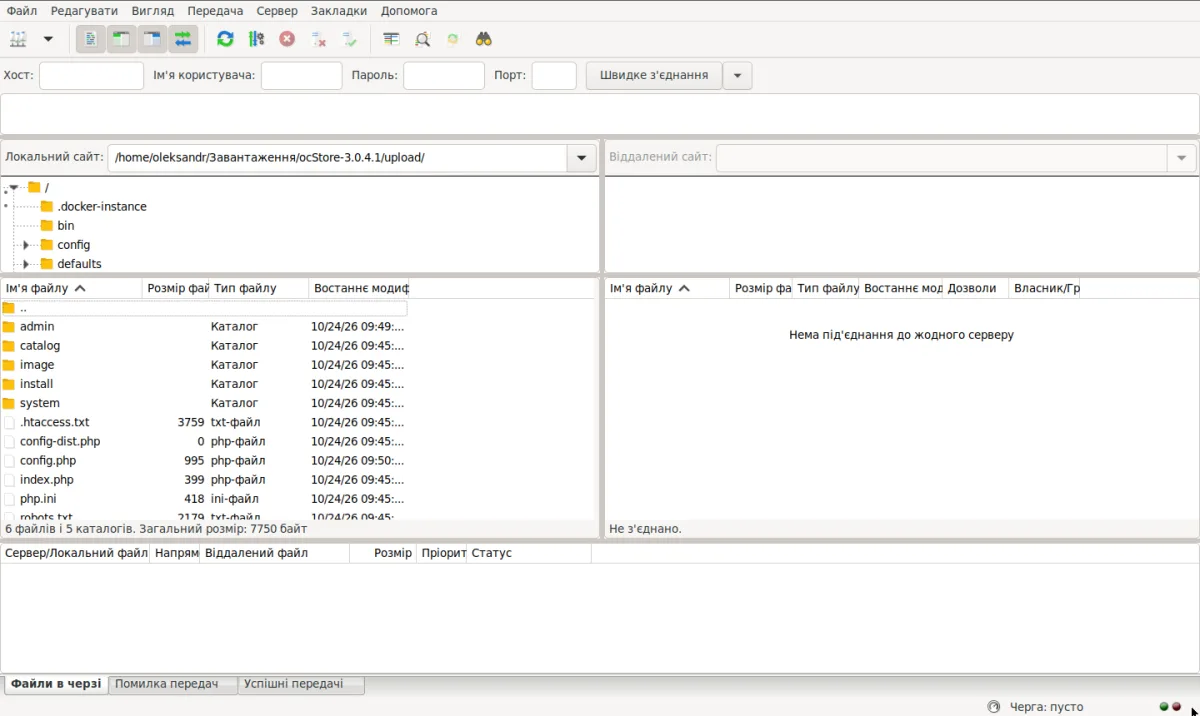Switch to Помилка передач tab
Screen dimensions: 1200x716
coord(173,684)
